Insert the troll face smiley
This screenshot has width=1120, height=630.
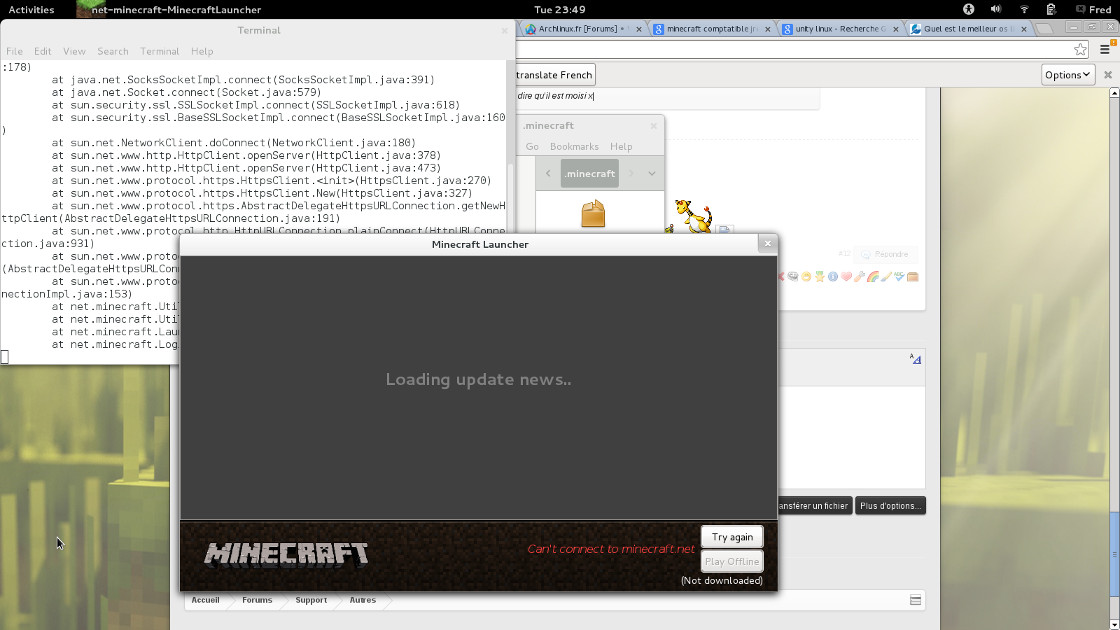[793, 277]
